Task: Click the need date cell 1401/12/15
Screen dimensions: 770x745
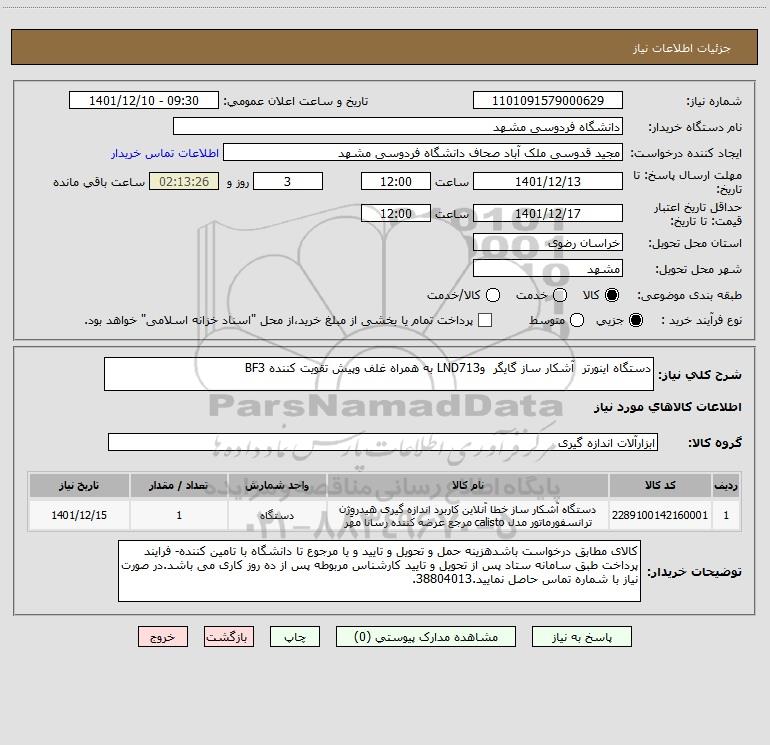Action: click(x=79, y=515)
